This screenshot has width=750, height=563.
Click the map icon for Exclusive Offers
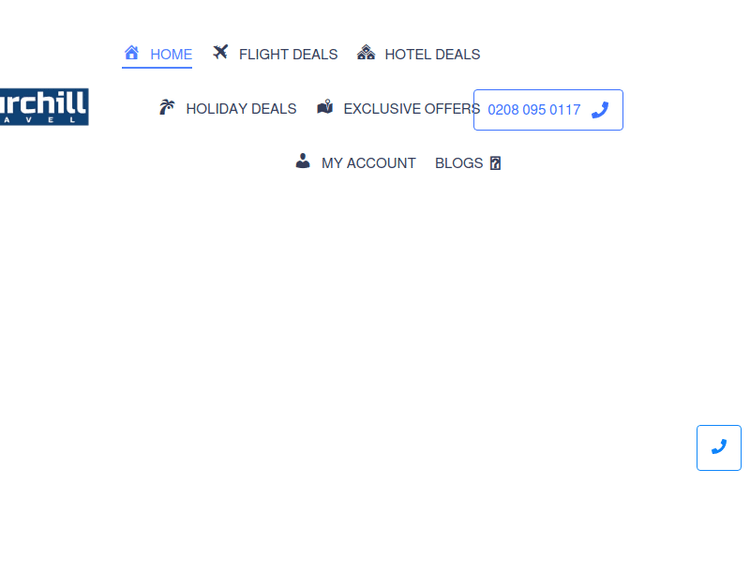point(325,107)
